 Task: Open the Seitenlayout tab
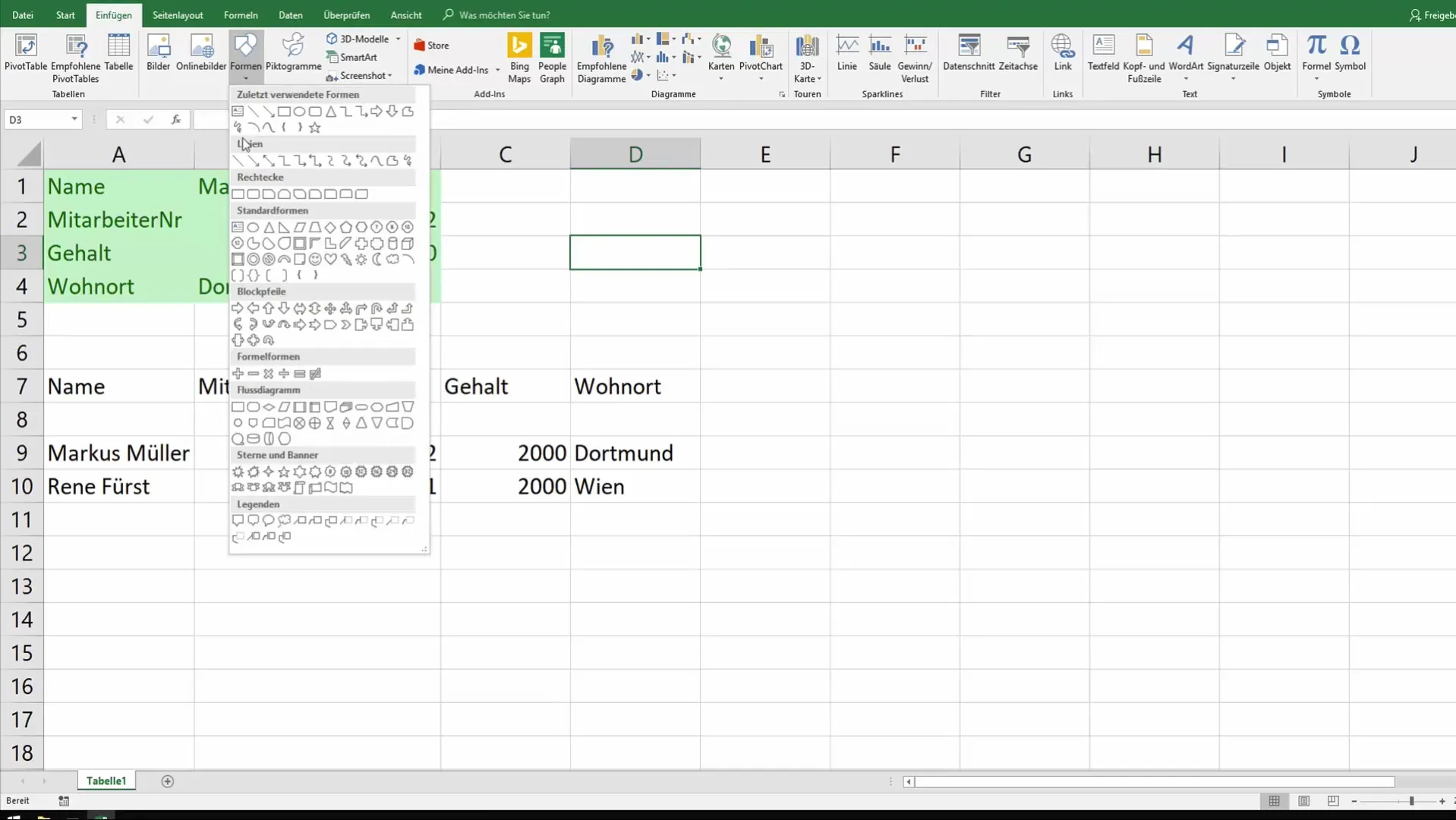coord(178,15)
